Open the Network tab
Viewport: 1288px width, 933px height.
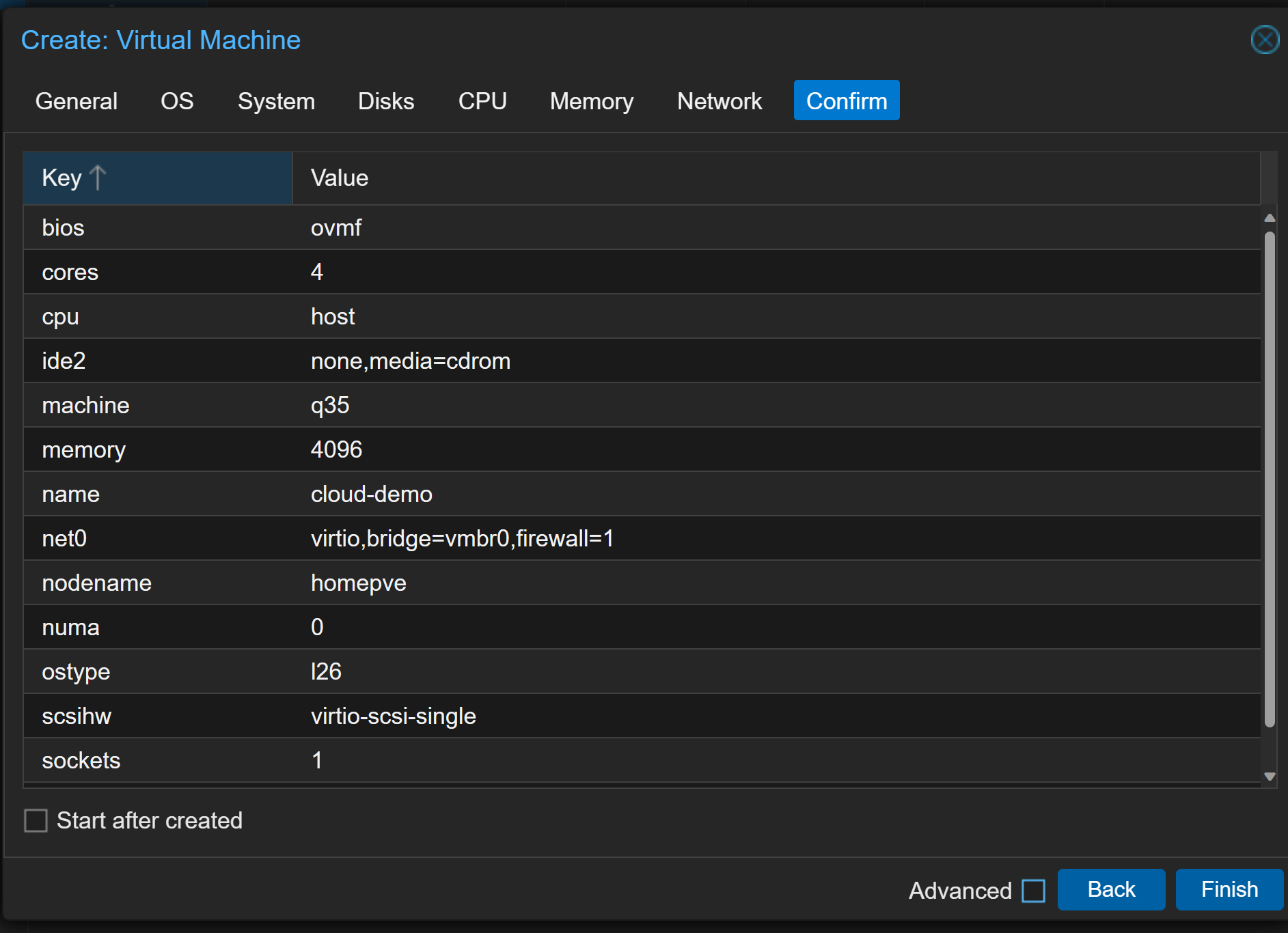720,101
